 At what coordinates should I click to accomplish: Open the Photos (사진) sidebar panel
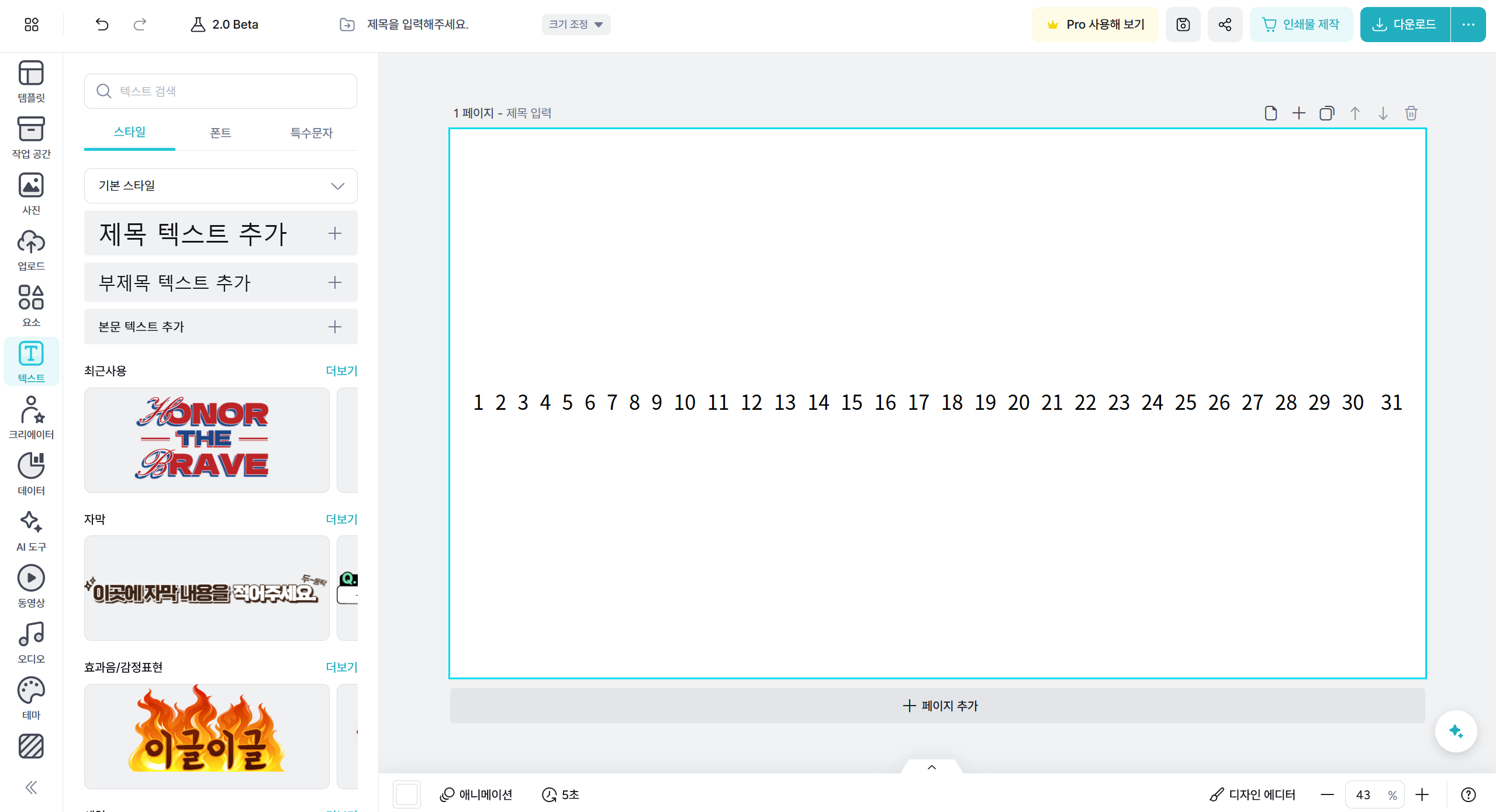tap(31, 194)
